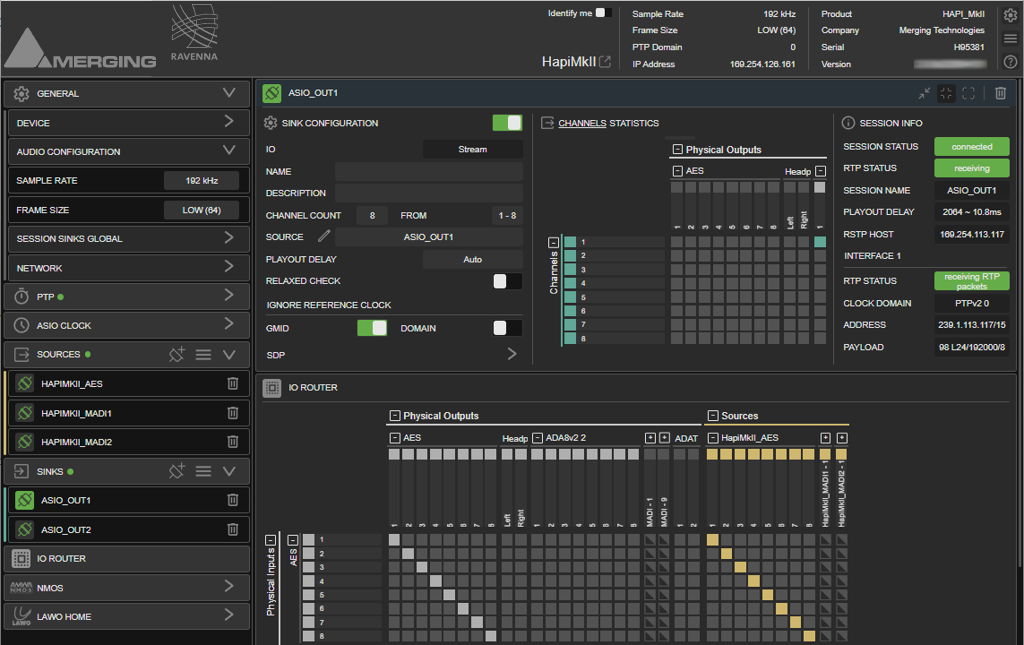Click the trash icon in ASIO_OUT1 header

(1000, 93)
